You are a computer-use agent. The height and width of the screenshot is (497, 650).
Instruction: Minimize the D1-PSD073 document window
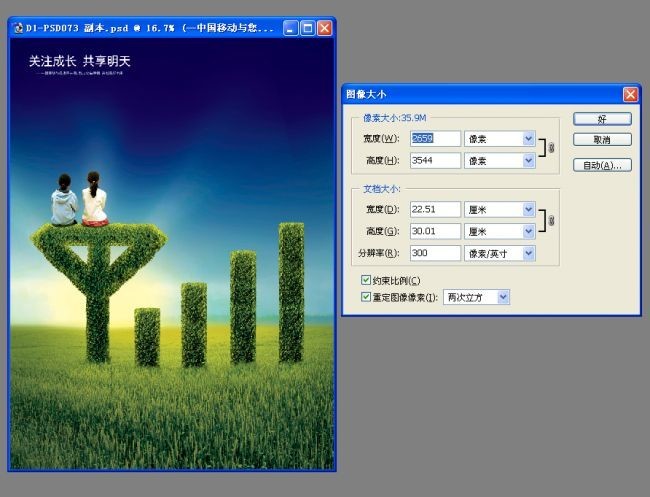tap(291, 28)
